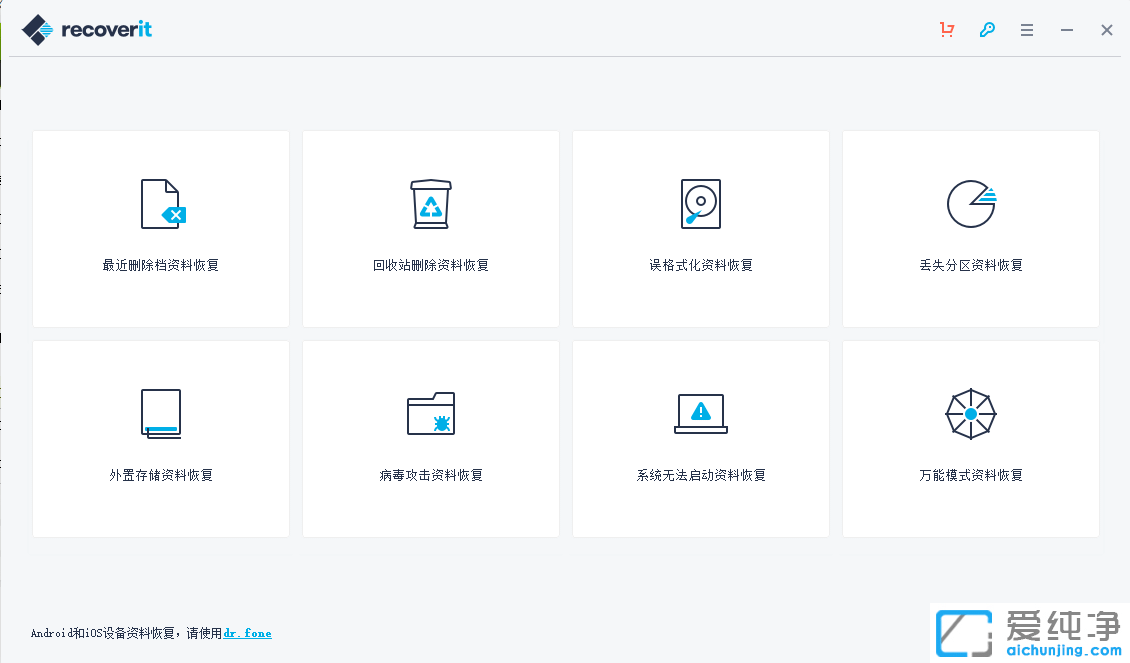Select the 万能模式资料恢复 text label

click(x=971, y=475)
